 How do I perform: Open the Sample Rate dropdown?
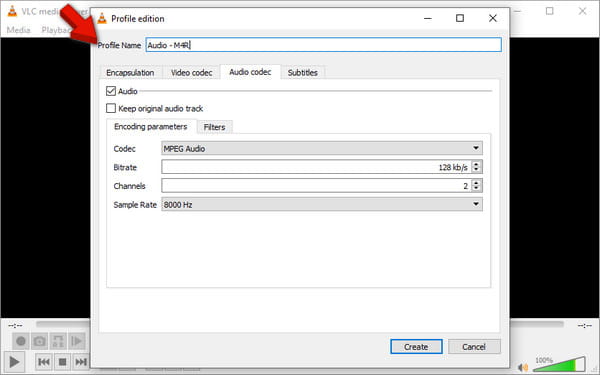pos(322,204)
